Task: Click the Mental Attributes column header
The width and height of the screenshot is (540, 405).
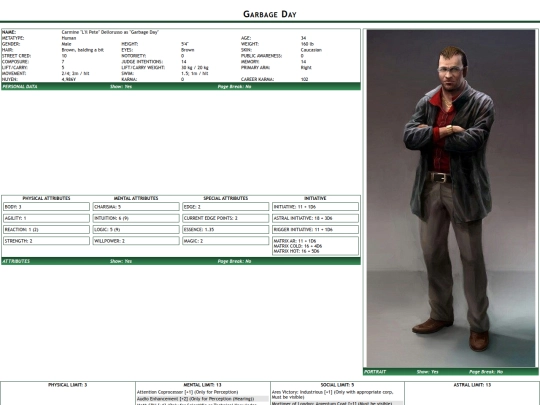Action: [136, 198]
